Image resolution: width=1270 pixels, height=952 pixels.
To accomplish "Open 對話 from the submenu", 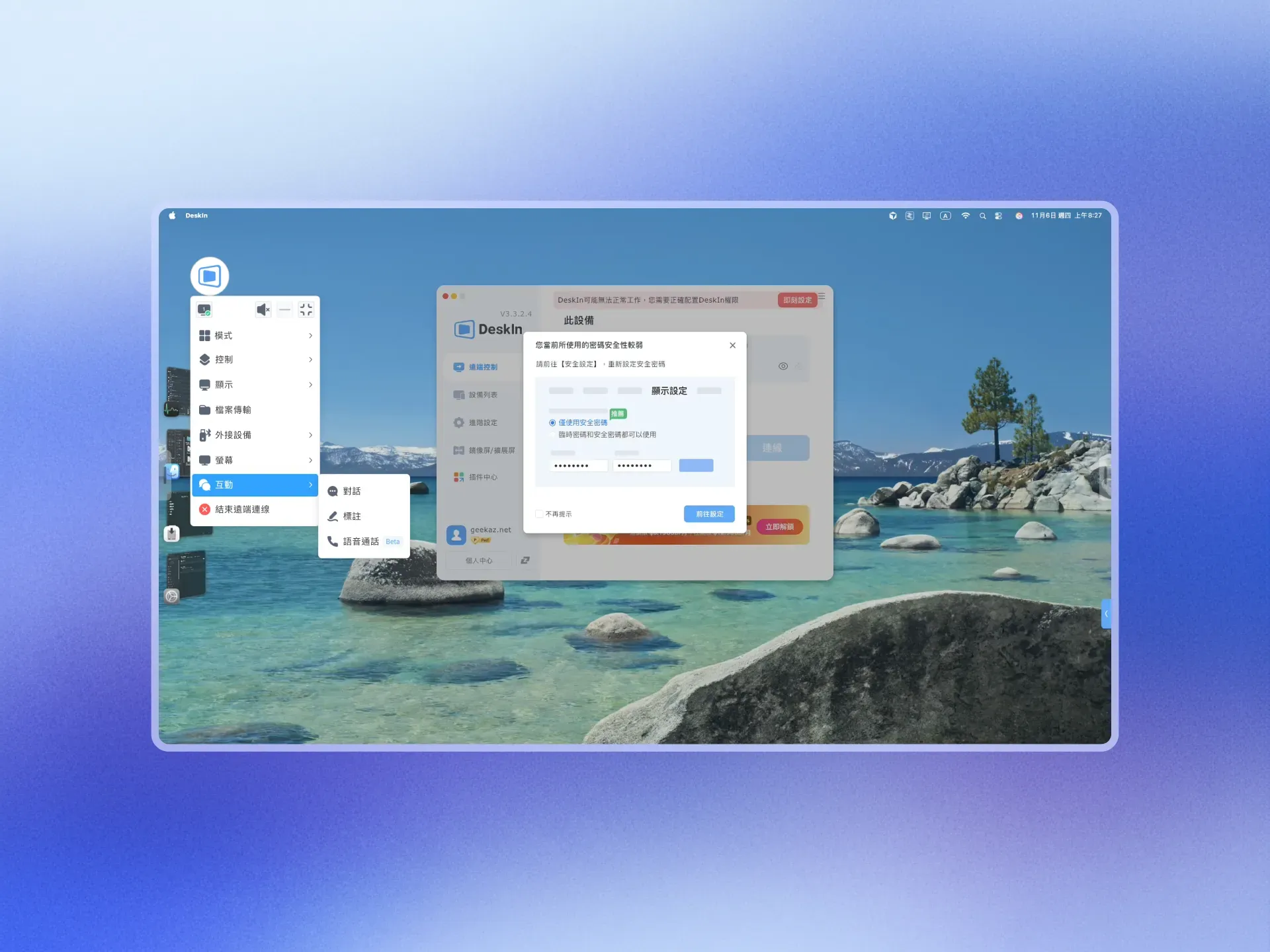I will coord(364,491).
